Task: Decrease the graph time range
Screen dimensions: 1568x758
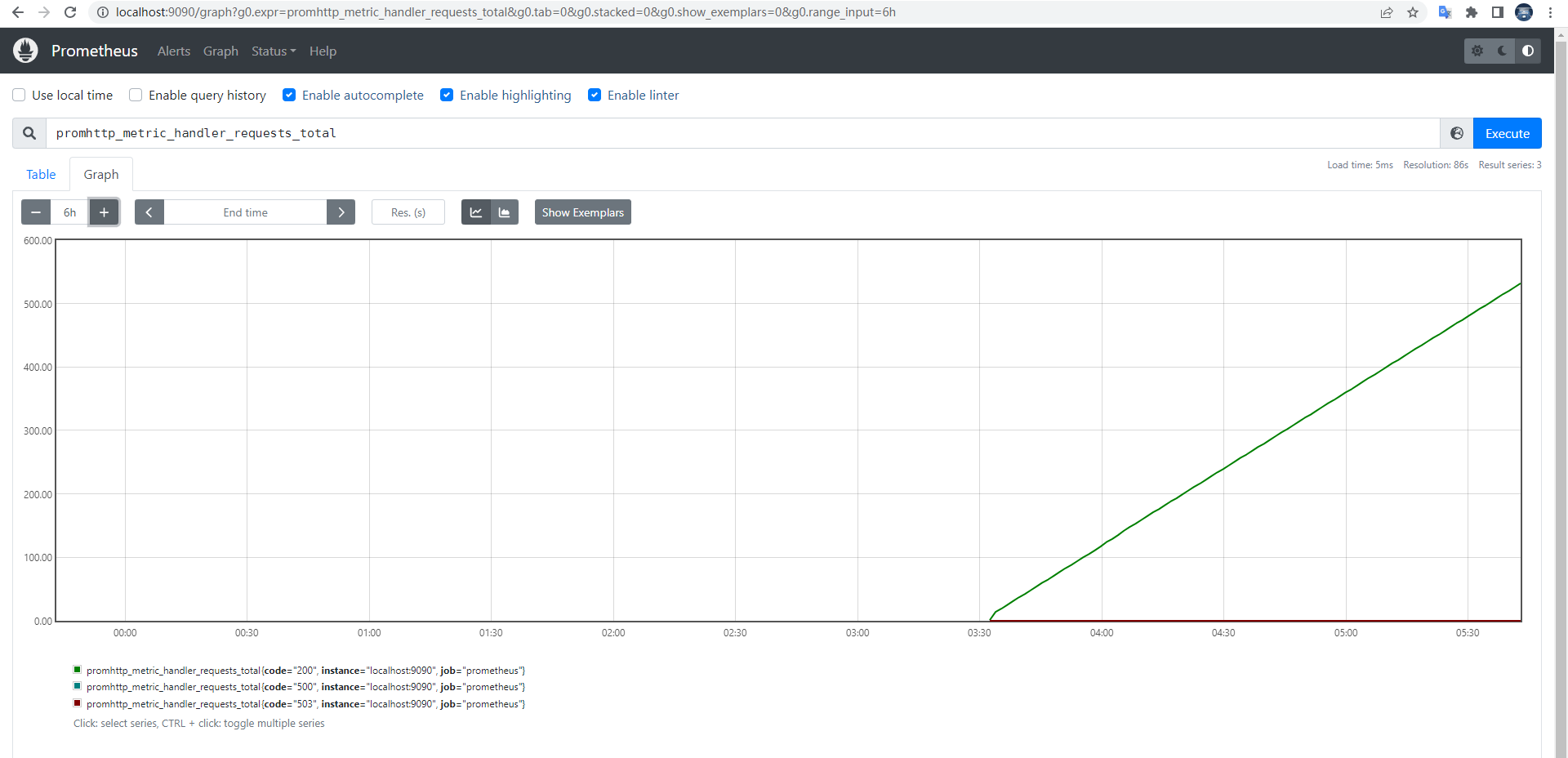Action: coord(36,212)
